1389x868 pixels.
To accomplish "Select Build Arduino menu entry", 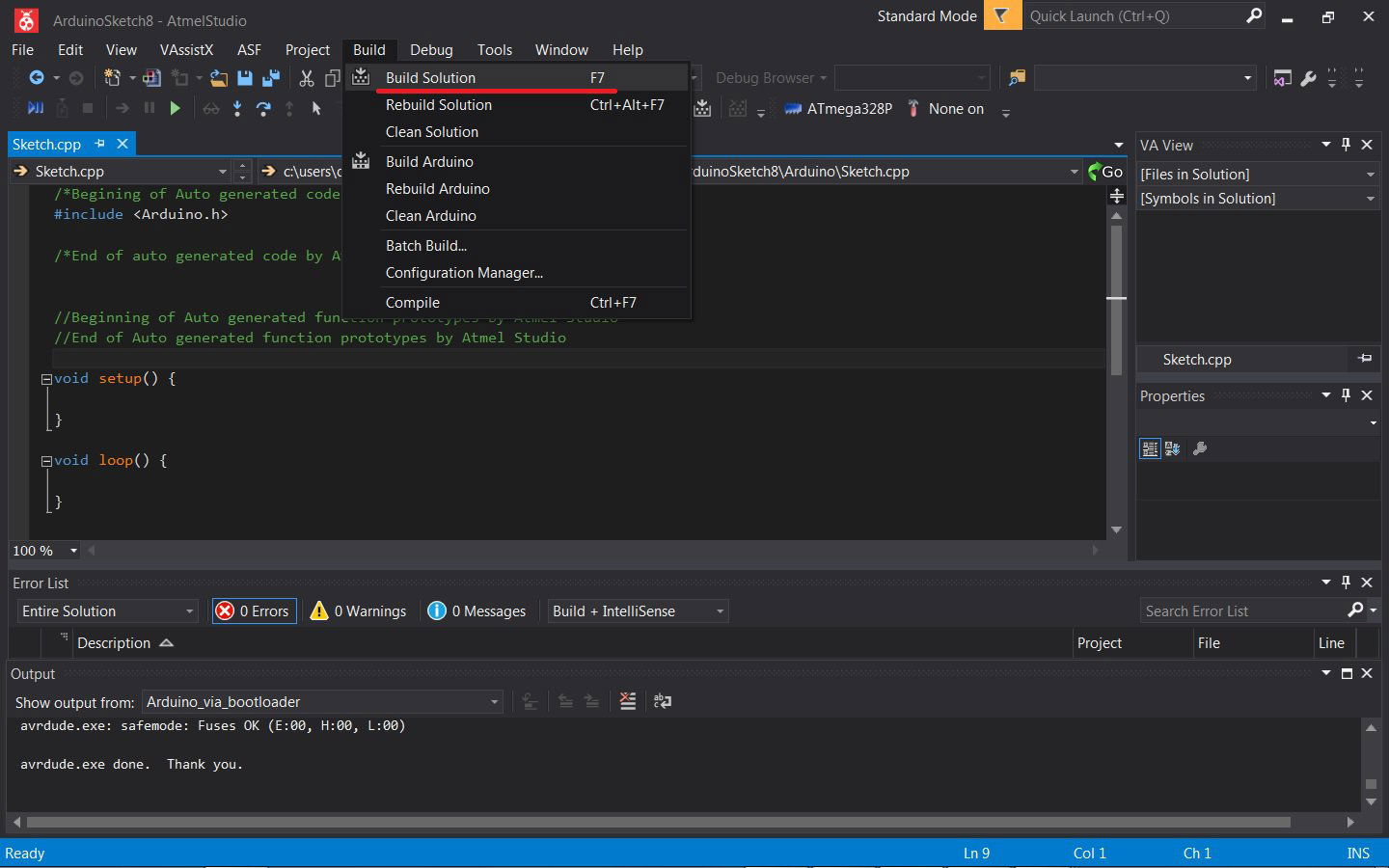I will pyautogui.click(x=517, y=161).
